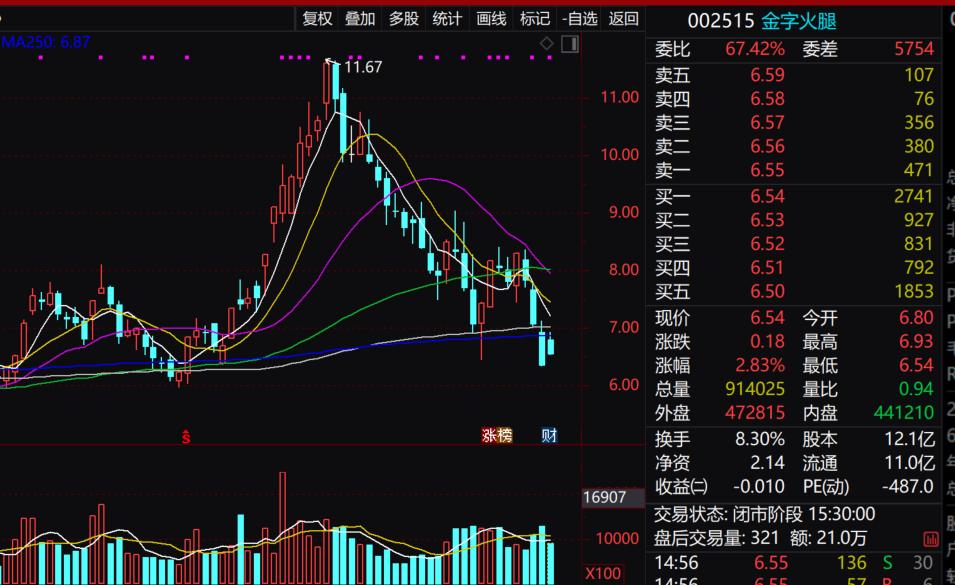Open the 复权 adjustment menu
955x585 pixels.
point(317,19)
